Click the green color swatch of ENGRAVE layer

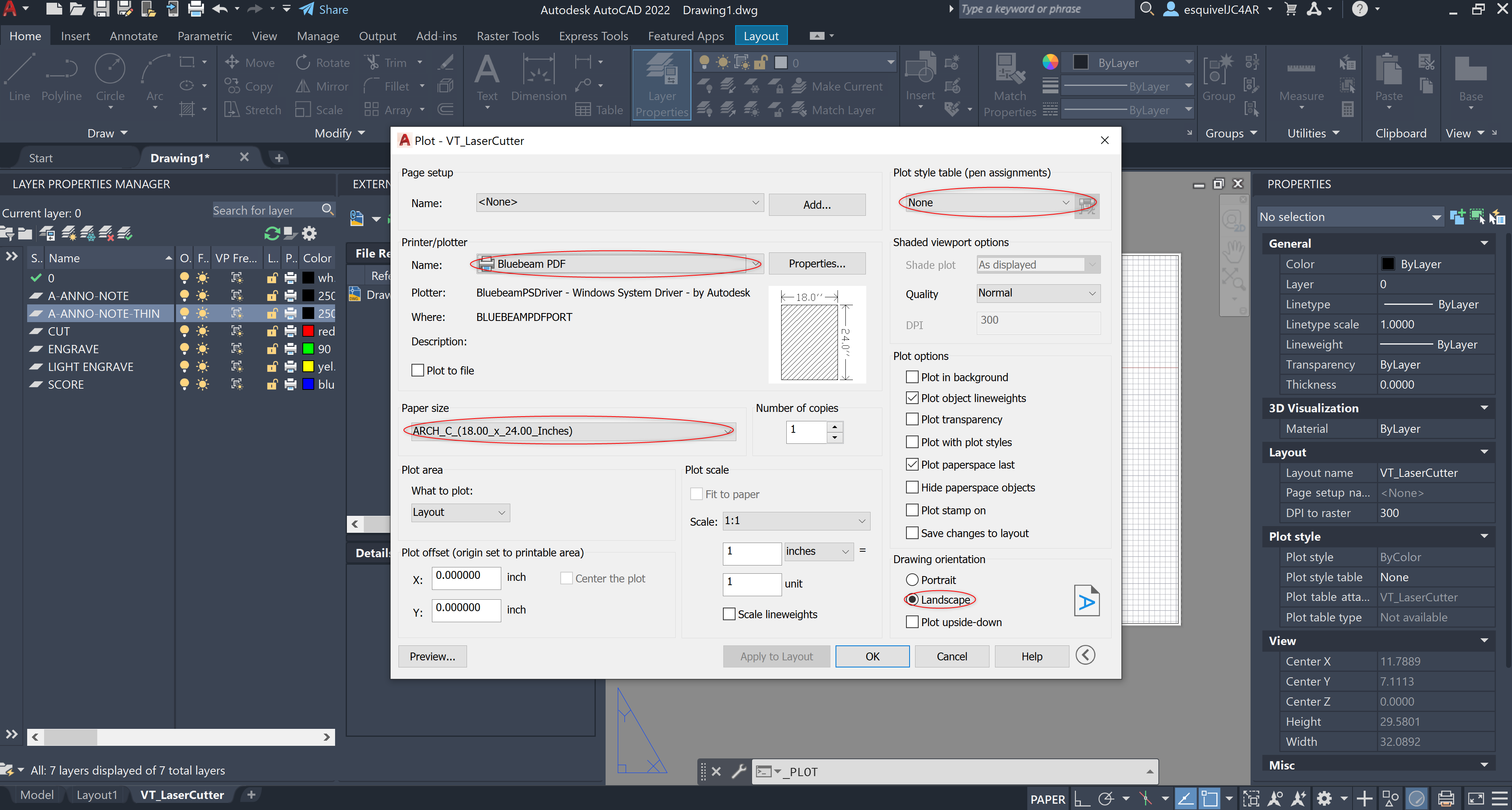[308, 348]
